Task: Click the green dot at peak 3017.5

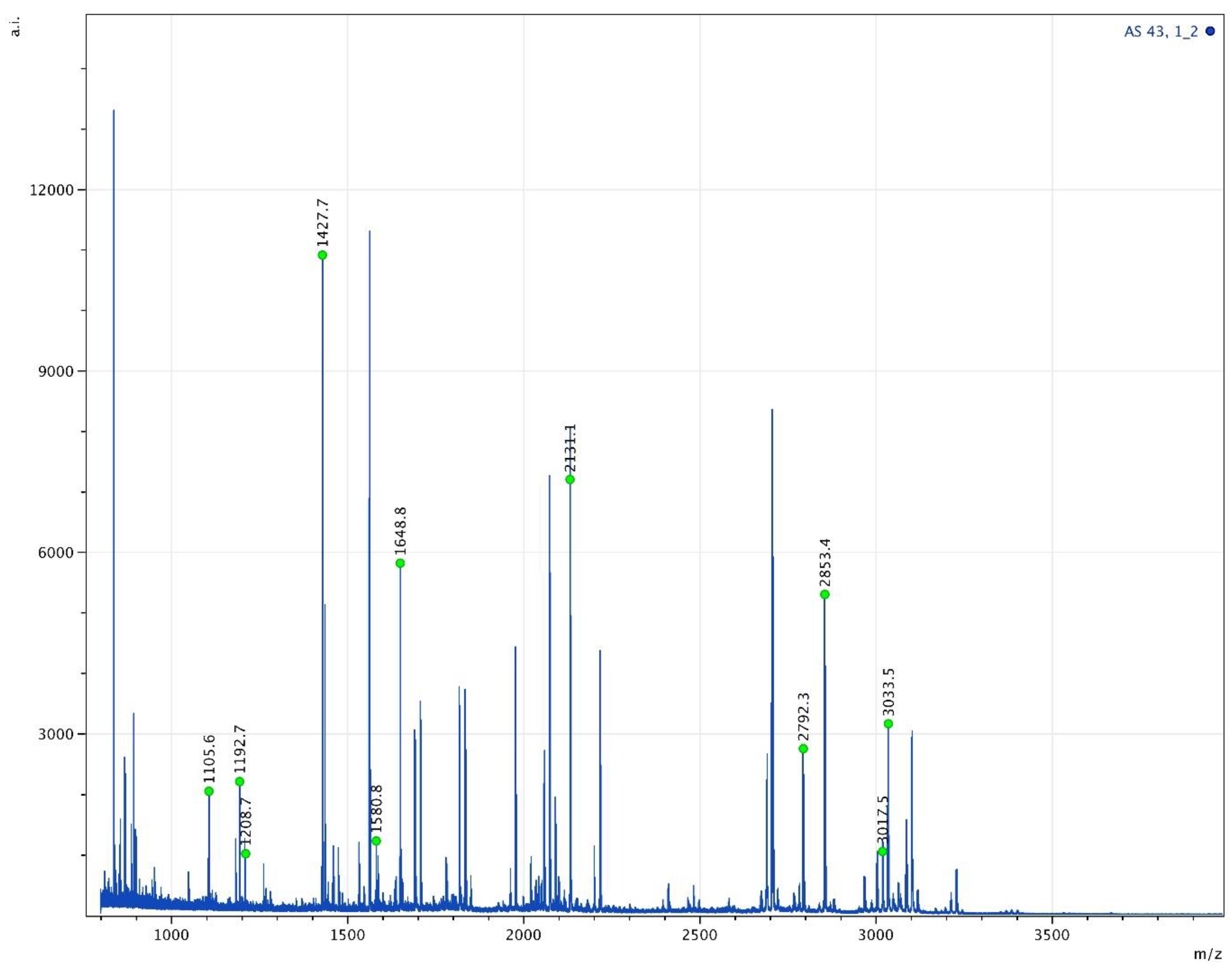Action: click(882, 851)
